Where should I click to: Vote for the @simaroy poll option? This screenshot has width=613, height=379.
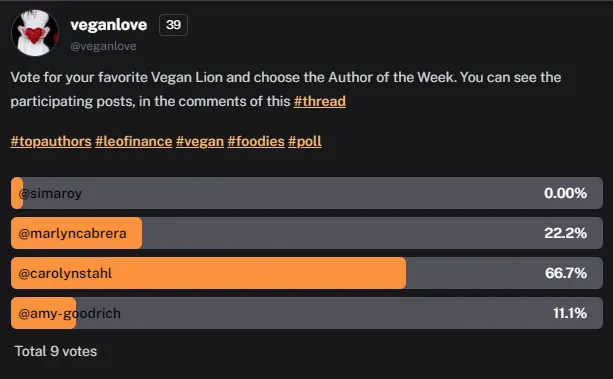[x=307, y=193]
